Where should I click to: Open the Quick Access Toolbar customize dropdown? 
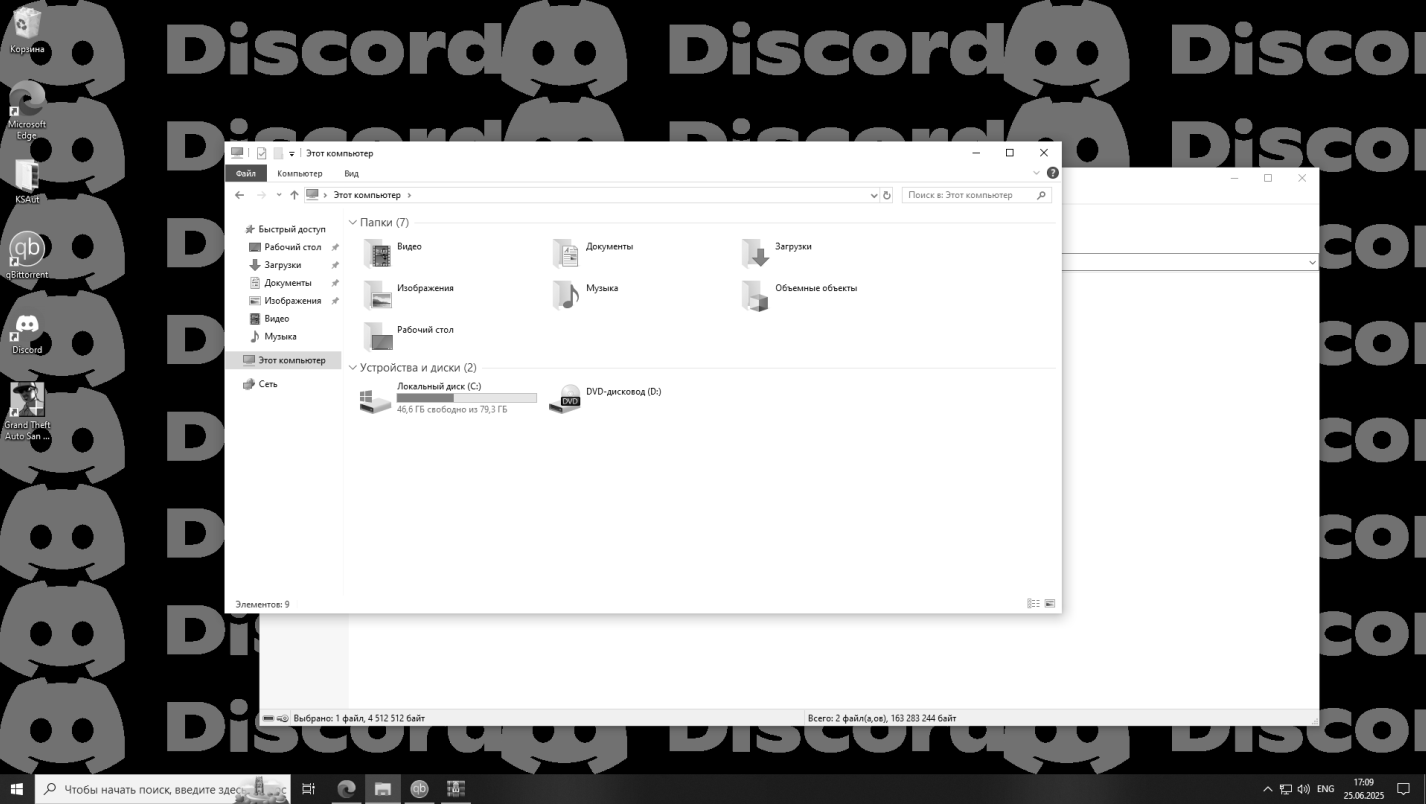[x=292, y=153]
